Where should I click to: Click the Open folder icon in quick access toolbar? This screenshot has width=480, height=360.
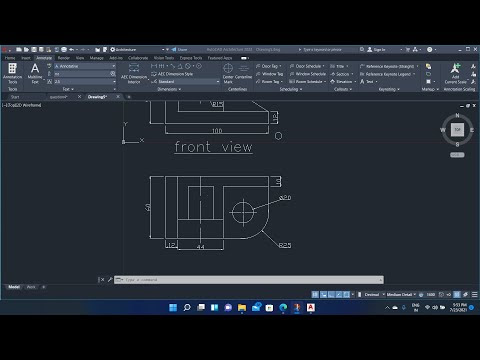(26, 49)
